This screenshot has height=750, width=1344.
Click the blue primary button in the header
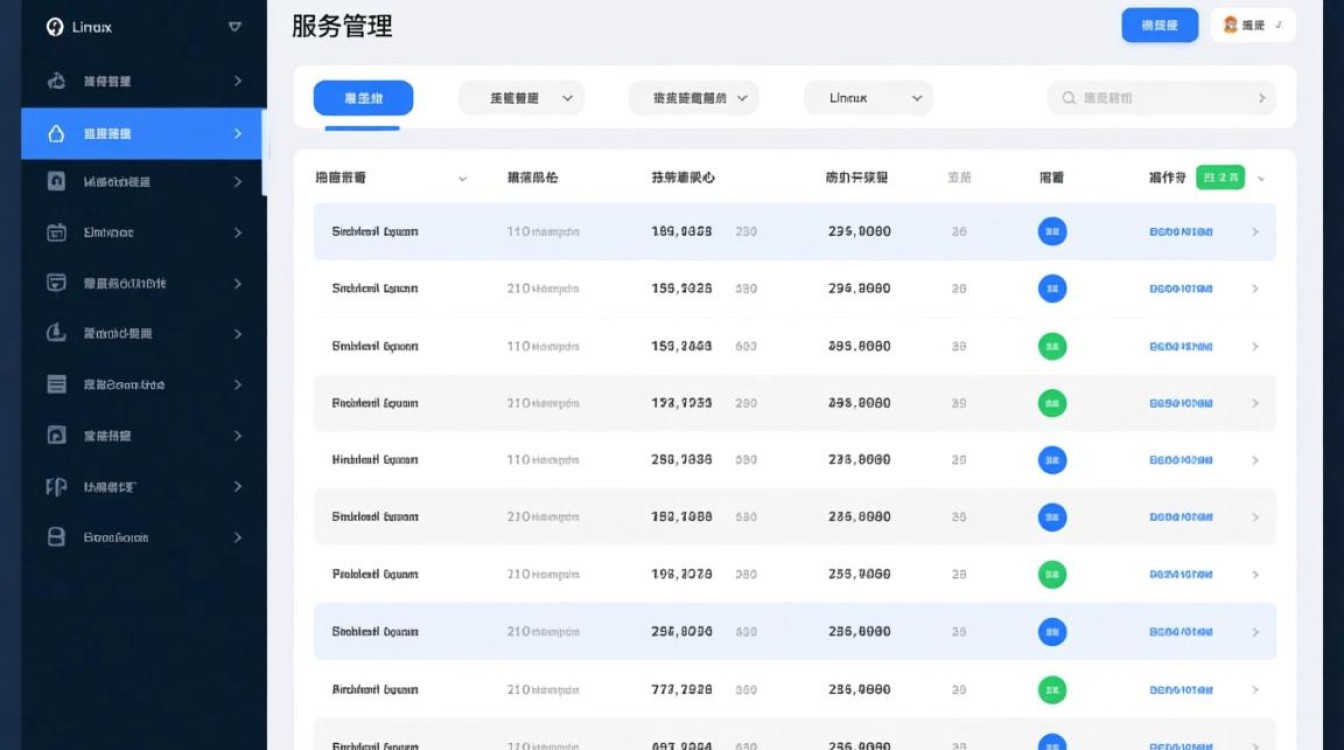point(1159,25)
